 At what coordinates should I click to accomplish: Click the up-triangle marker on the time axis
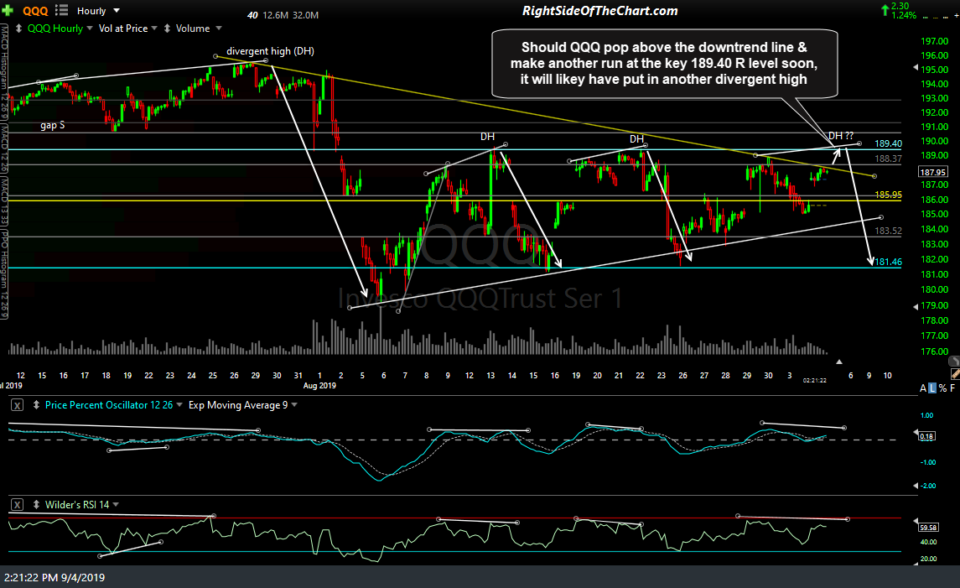[x=839, y=362]
